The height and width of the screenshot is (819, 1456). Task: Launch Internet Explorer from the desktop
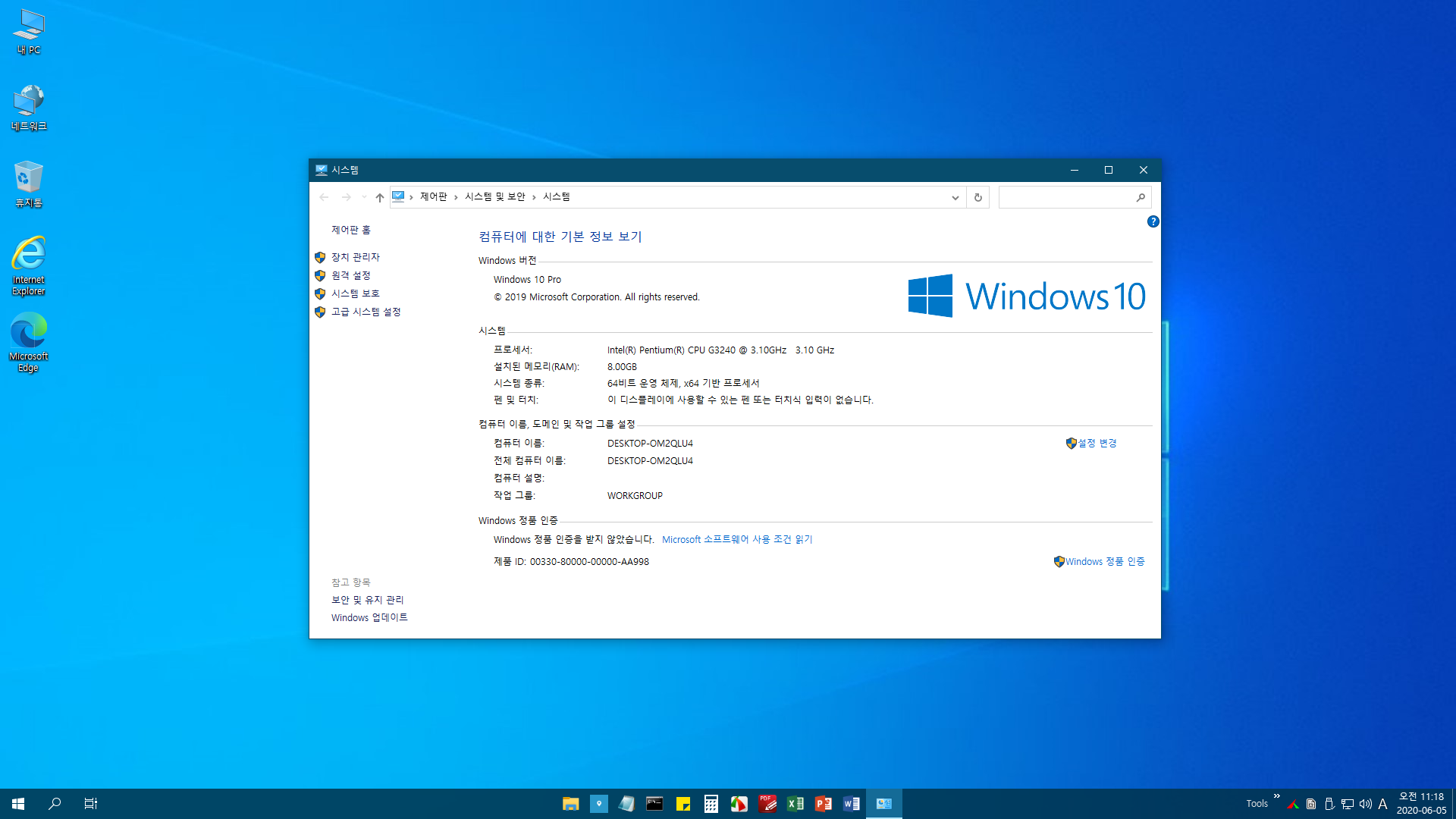[x=29, y=265]
